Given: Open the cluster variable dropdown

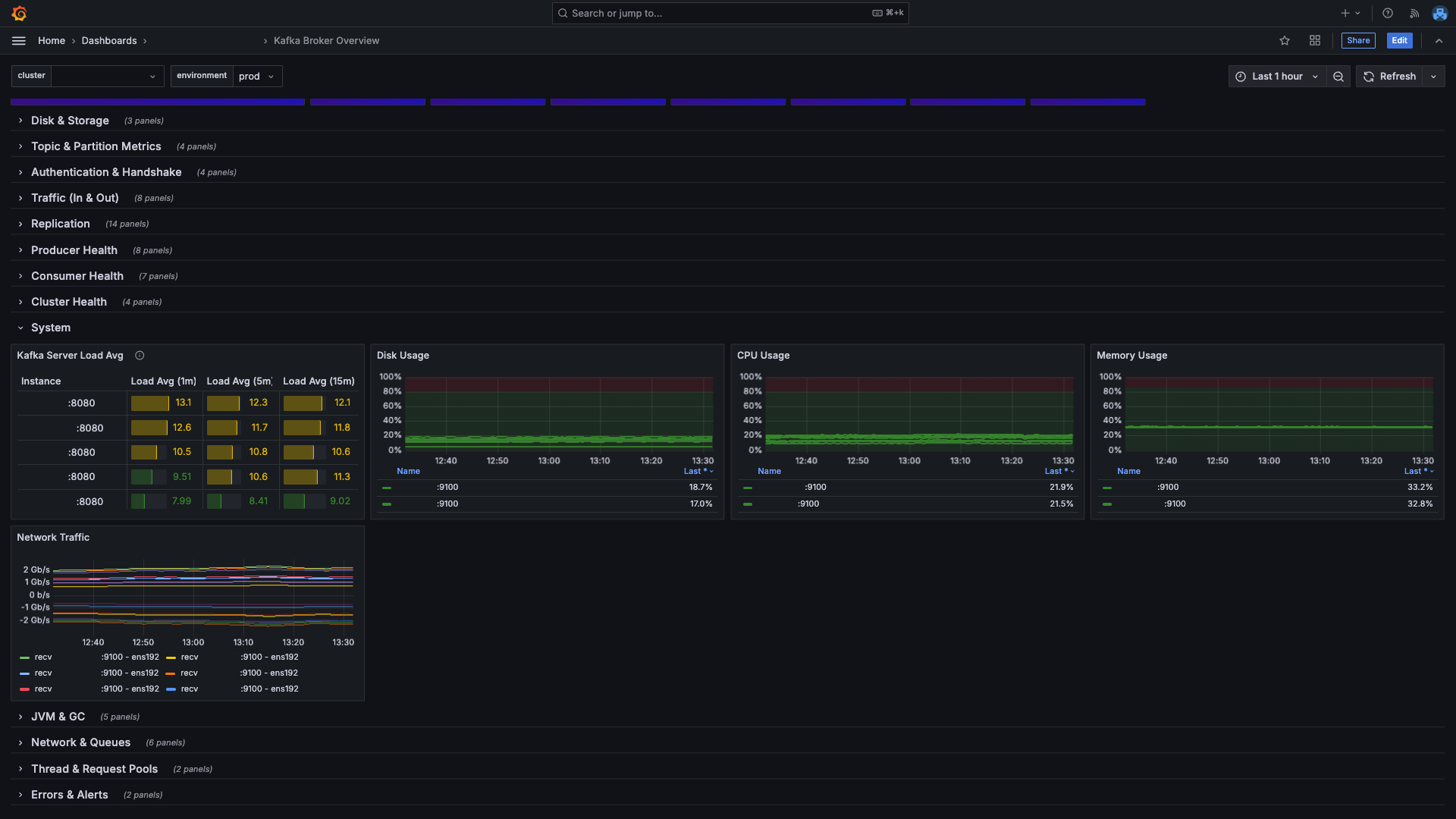Looking at the screenshot, I should (107, 77).
